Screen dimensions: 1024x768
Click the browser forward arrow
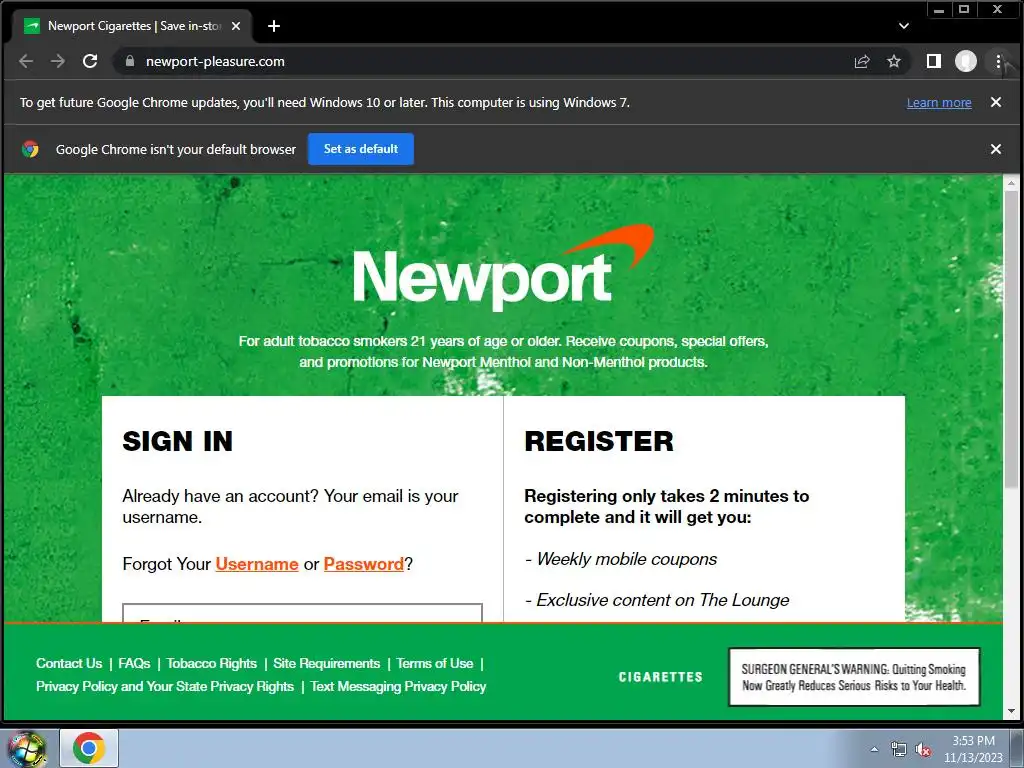coord(58,61)
